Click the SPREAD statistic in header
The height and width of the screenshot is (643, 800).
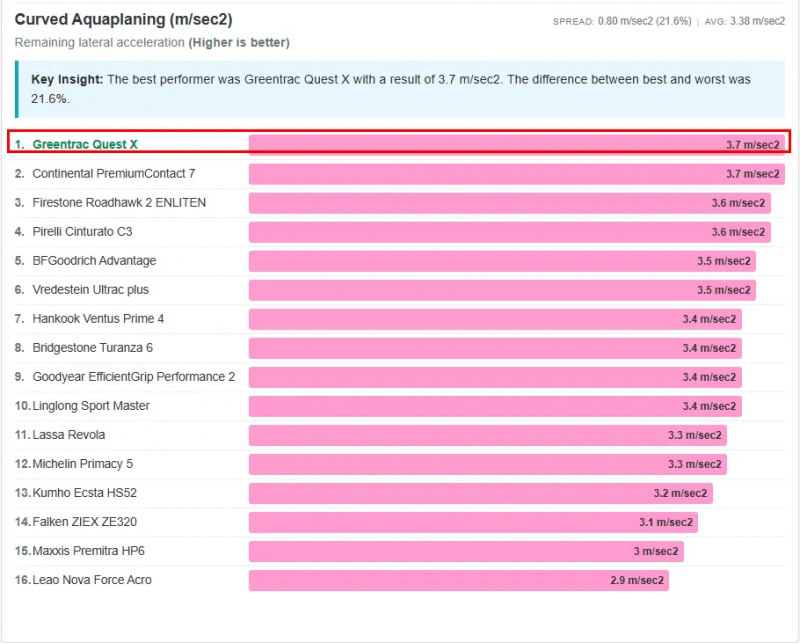coord(620,21)
